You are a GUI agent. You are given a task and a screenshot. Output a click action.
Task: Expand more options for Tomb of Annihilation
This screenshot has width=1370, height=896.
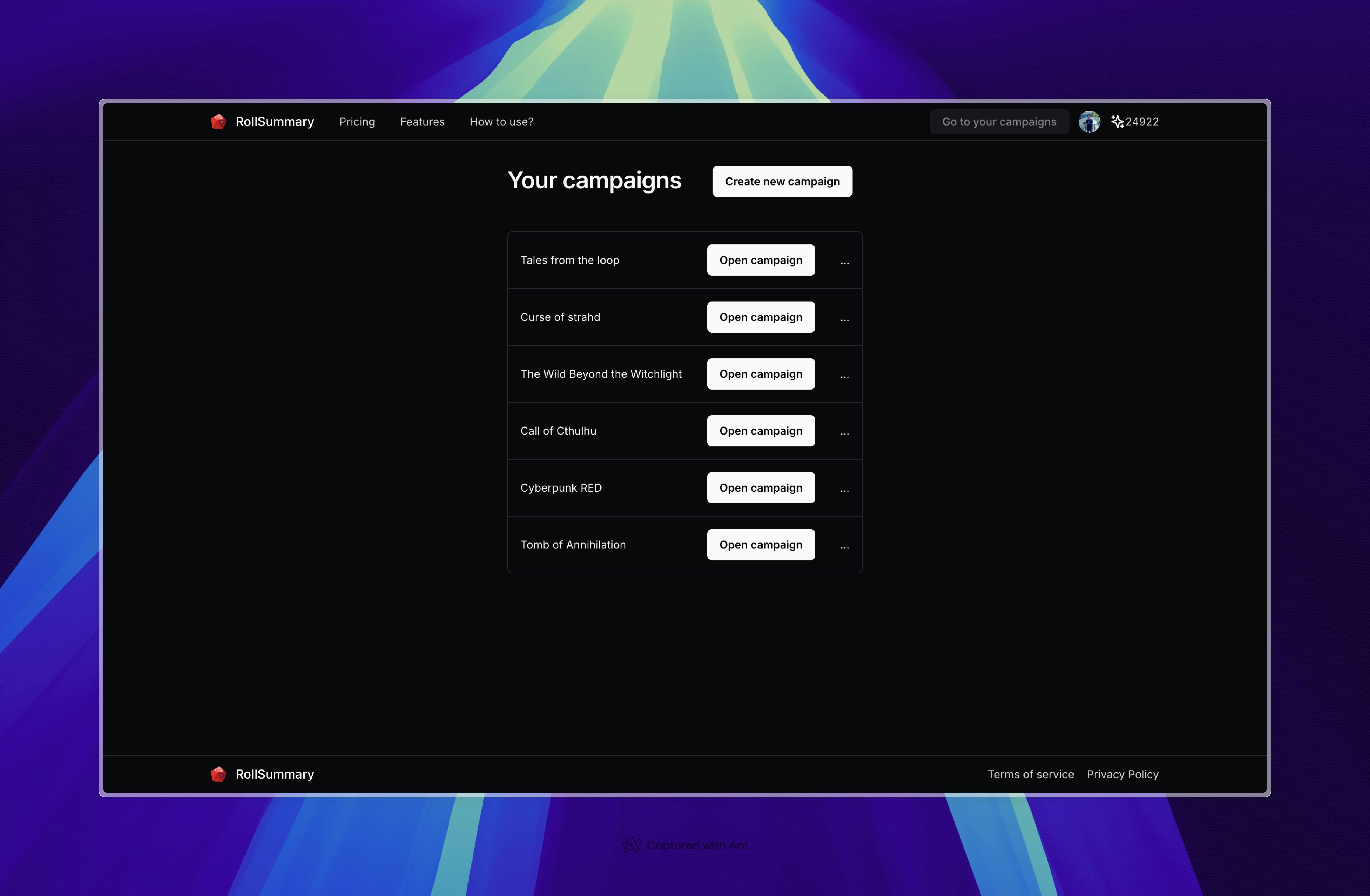(844, 547)
